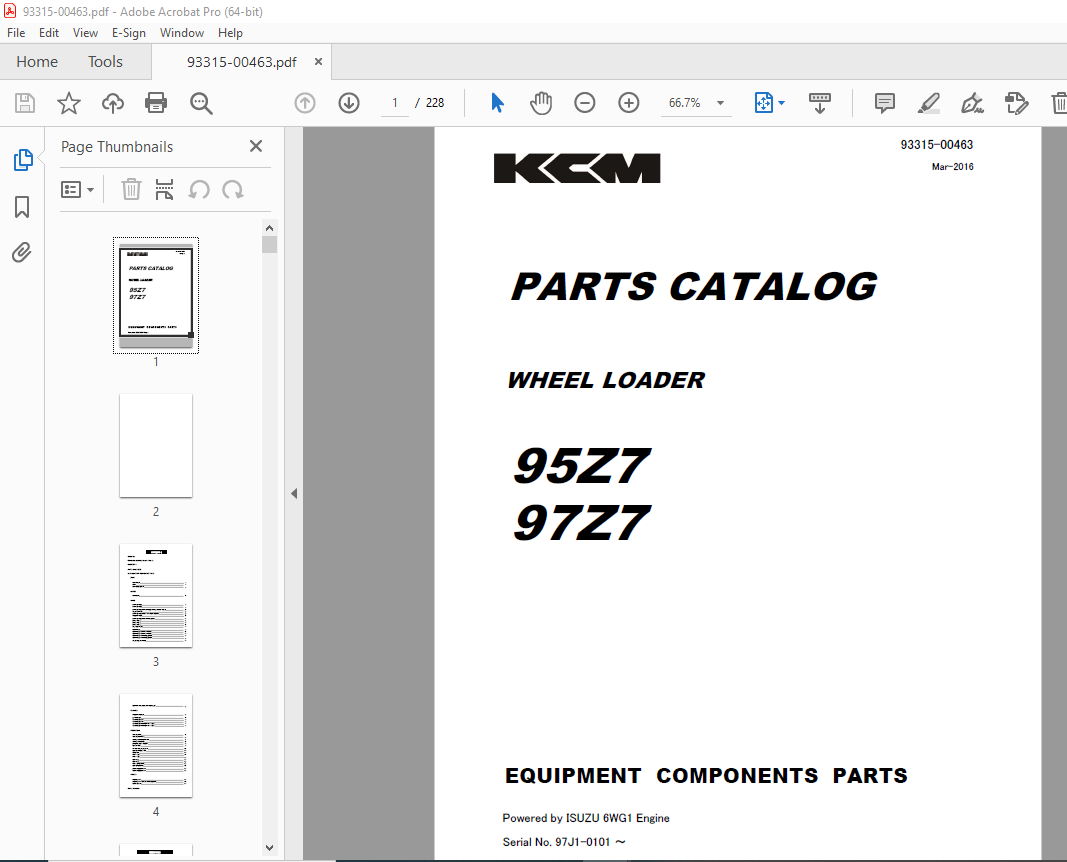1067x862 pixels.
Task: Rotate page clockwise
Action: (x=233, y=189)
